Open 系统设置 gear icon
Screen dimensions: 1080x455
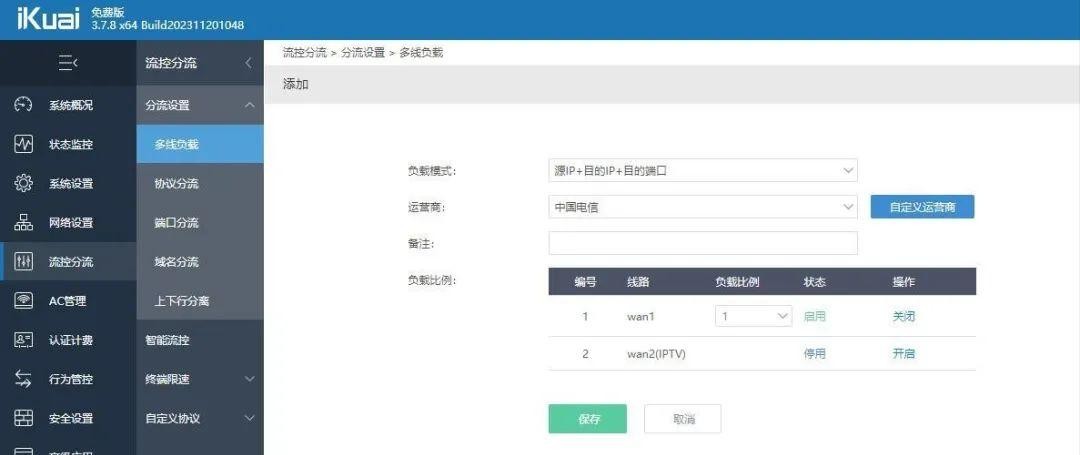pyautogui.click(x=24, y=183)
